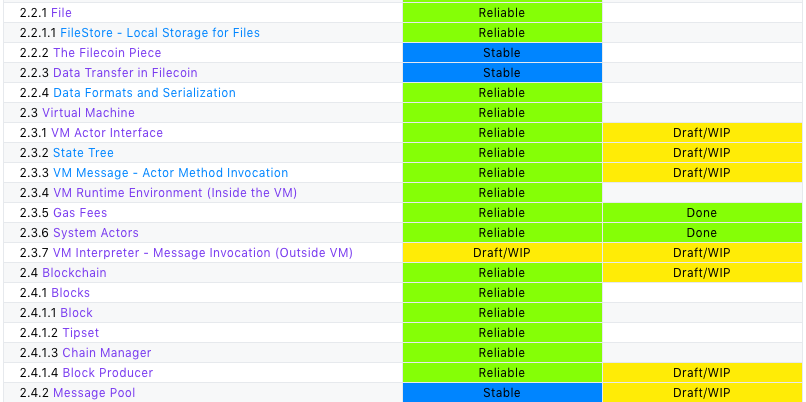Navigate to the Virtual Machine section
This screenshot has height=402, width=806.
(x=88, y=113)
